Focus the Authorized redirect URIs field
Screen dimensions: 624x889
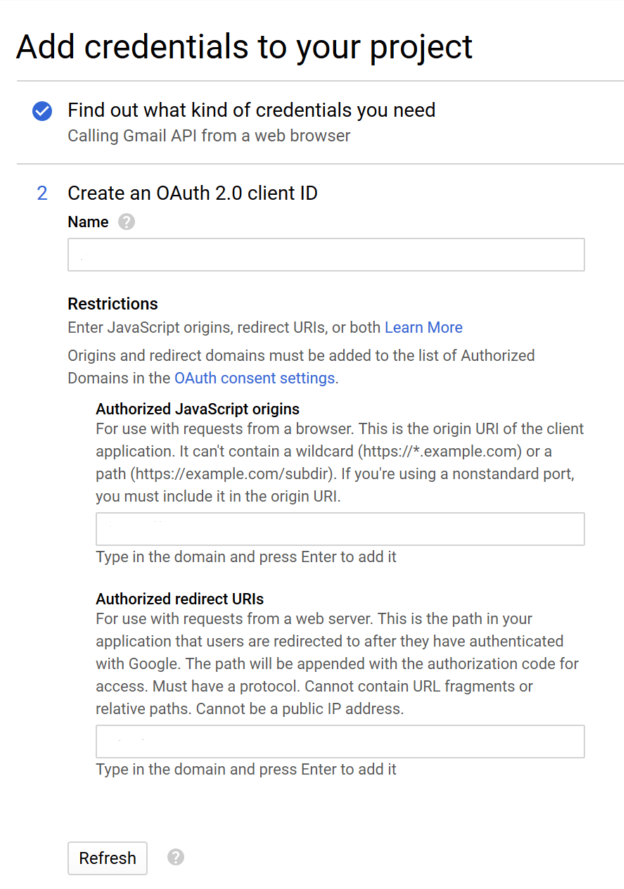point(340,741)
